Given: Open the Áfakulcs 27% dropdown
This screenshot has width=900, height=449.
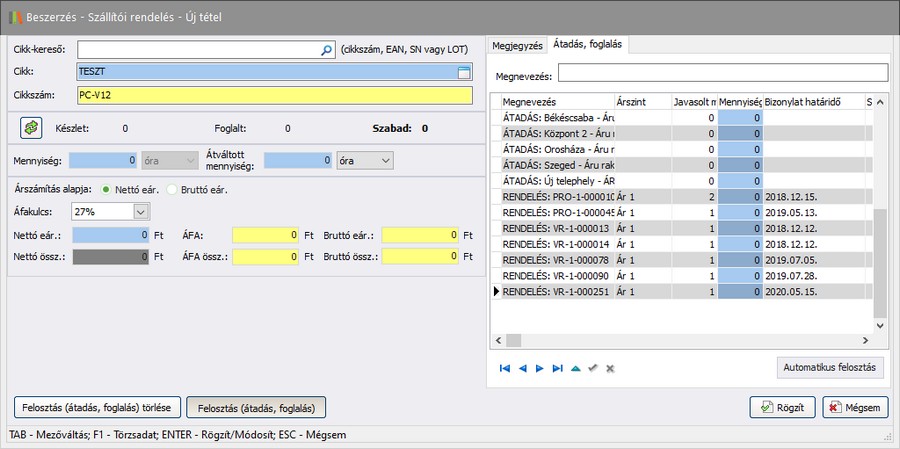Looking at the screenshot, I should (x=140, y=211).
